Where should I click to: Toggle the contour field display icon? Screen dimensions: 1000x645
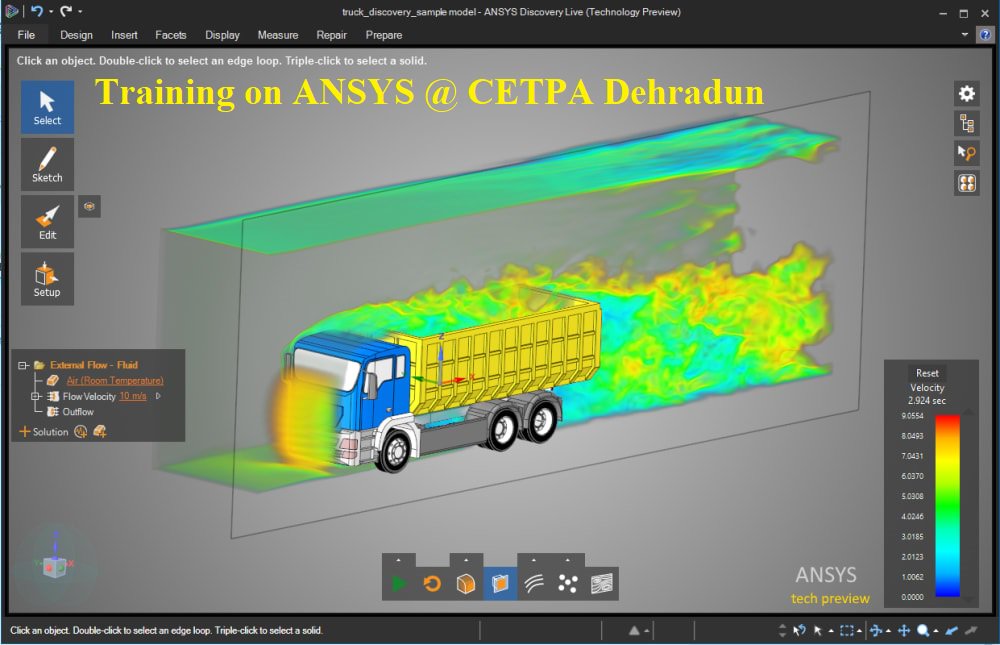click(601, 584)
